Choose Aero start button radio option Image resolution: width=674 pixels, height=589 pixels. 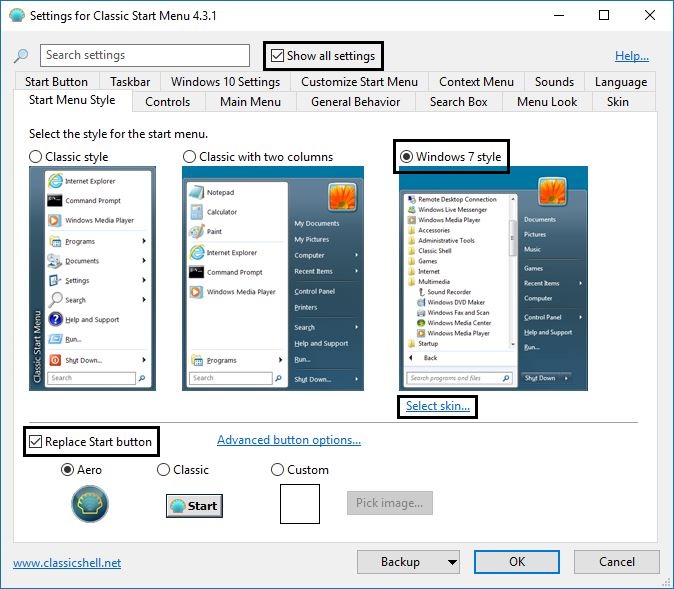click(67, 469)
